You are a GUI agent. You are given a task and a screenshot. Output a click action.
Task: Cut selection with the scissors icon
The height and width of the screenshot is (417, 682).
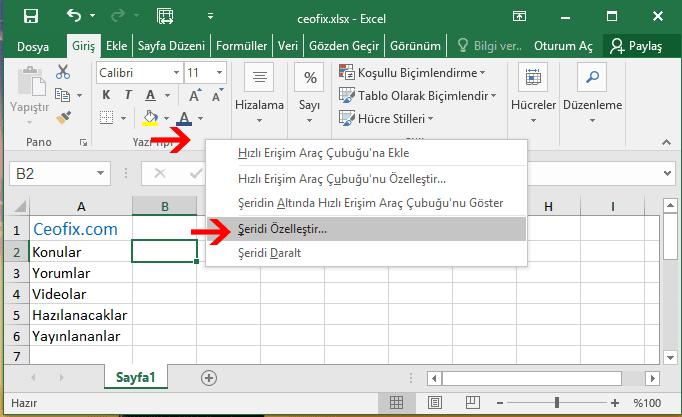click(63, 72)
